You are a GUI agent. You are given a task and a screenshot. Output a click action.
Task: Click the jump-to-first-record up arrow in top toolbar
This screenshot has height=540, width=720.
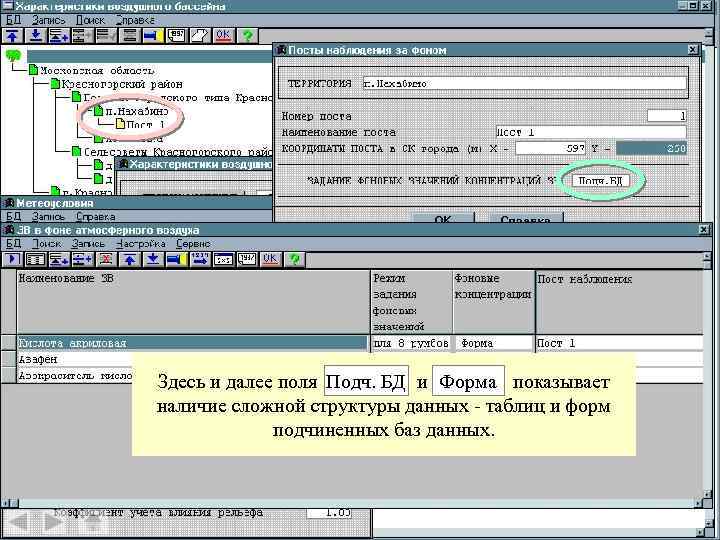13,35
